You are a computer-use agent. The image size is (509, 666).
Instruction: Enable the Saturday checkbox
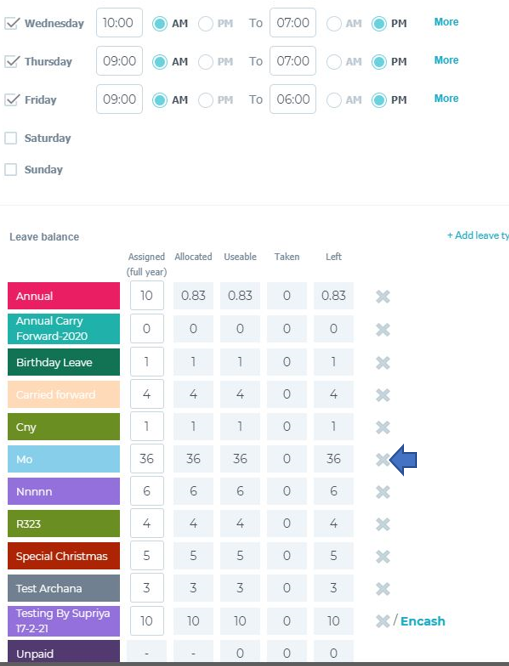tap(11, 138)
